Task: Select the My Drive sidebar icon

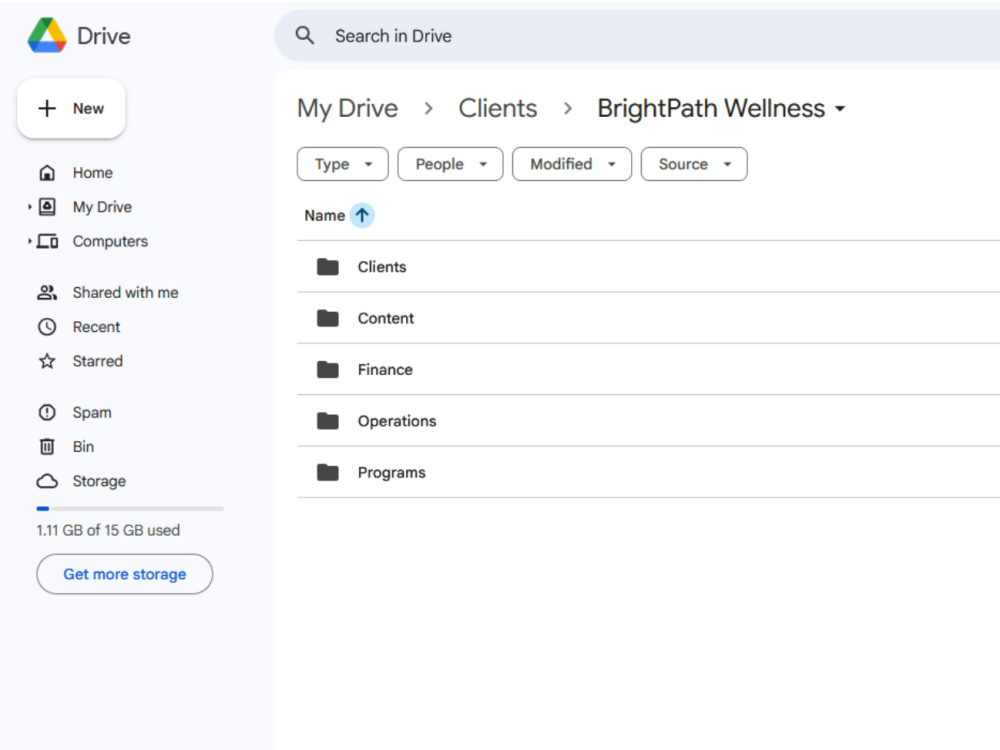Action: coord(47,207)
